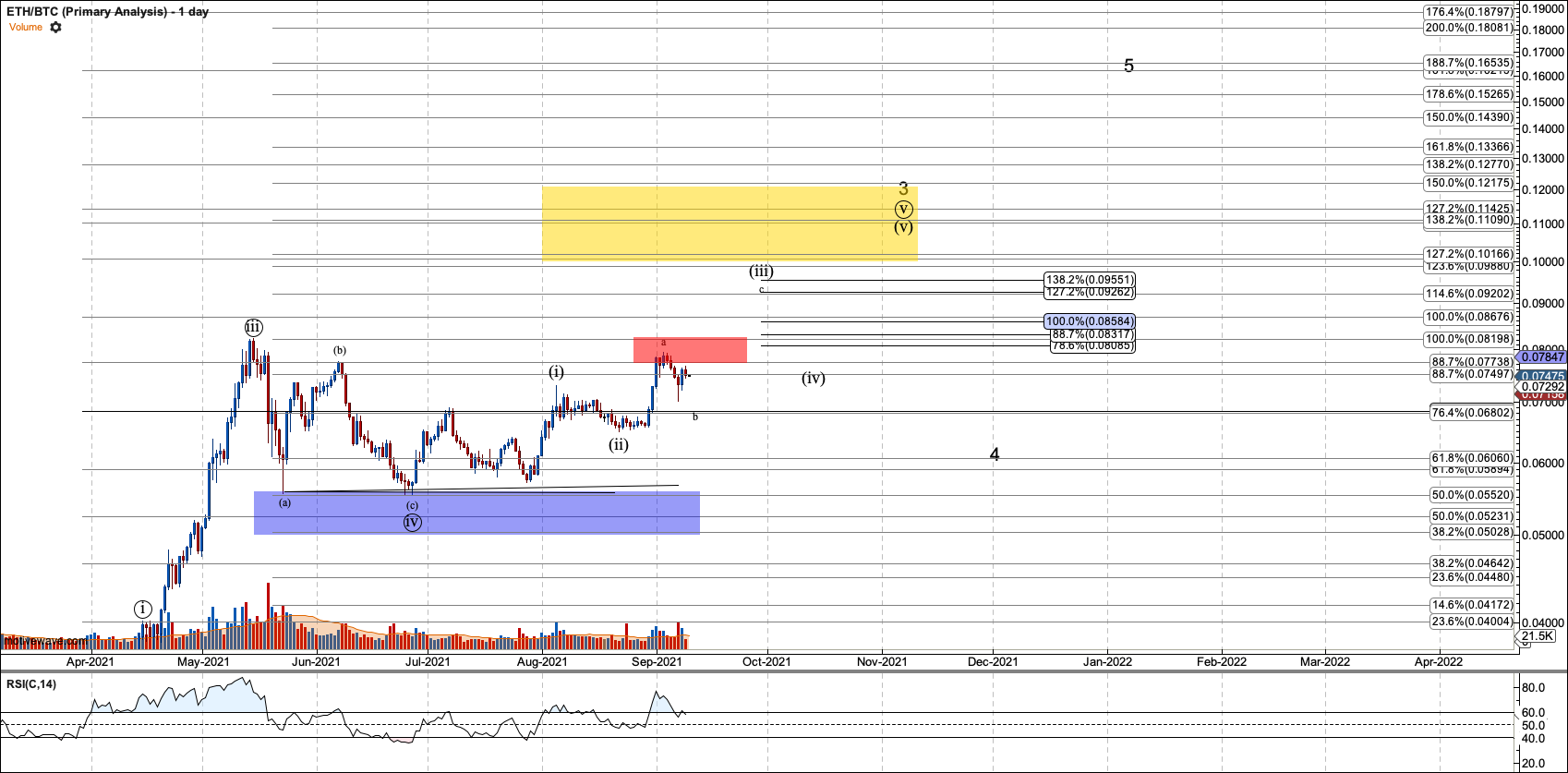Select the 150.0%(0.14390) level label

1469,117
